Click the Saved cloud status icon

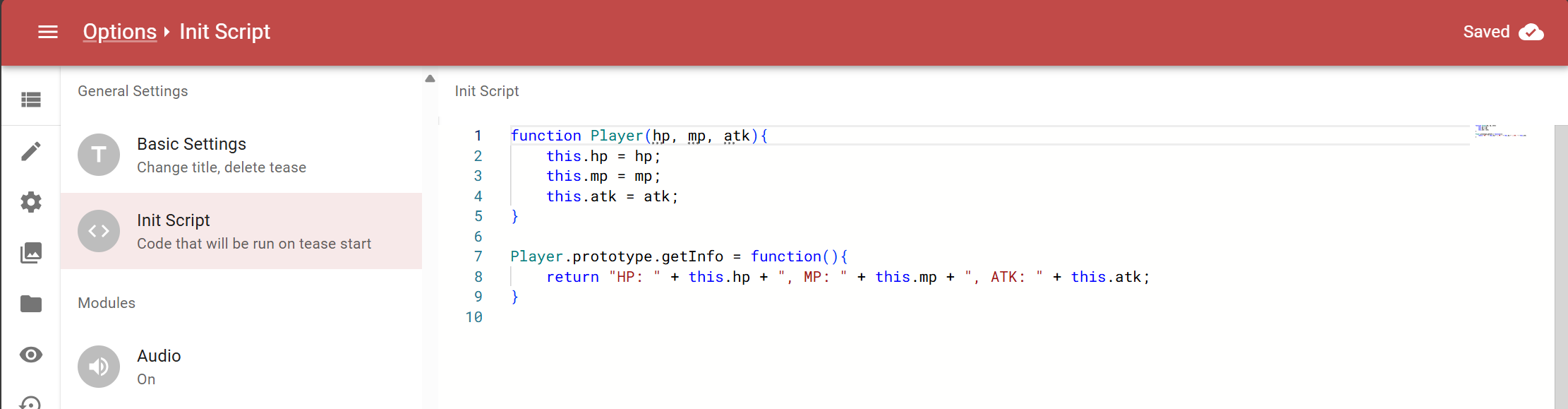(1531, 32)
